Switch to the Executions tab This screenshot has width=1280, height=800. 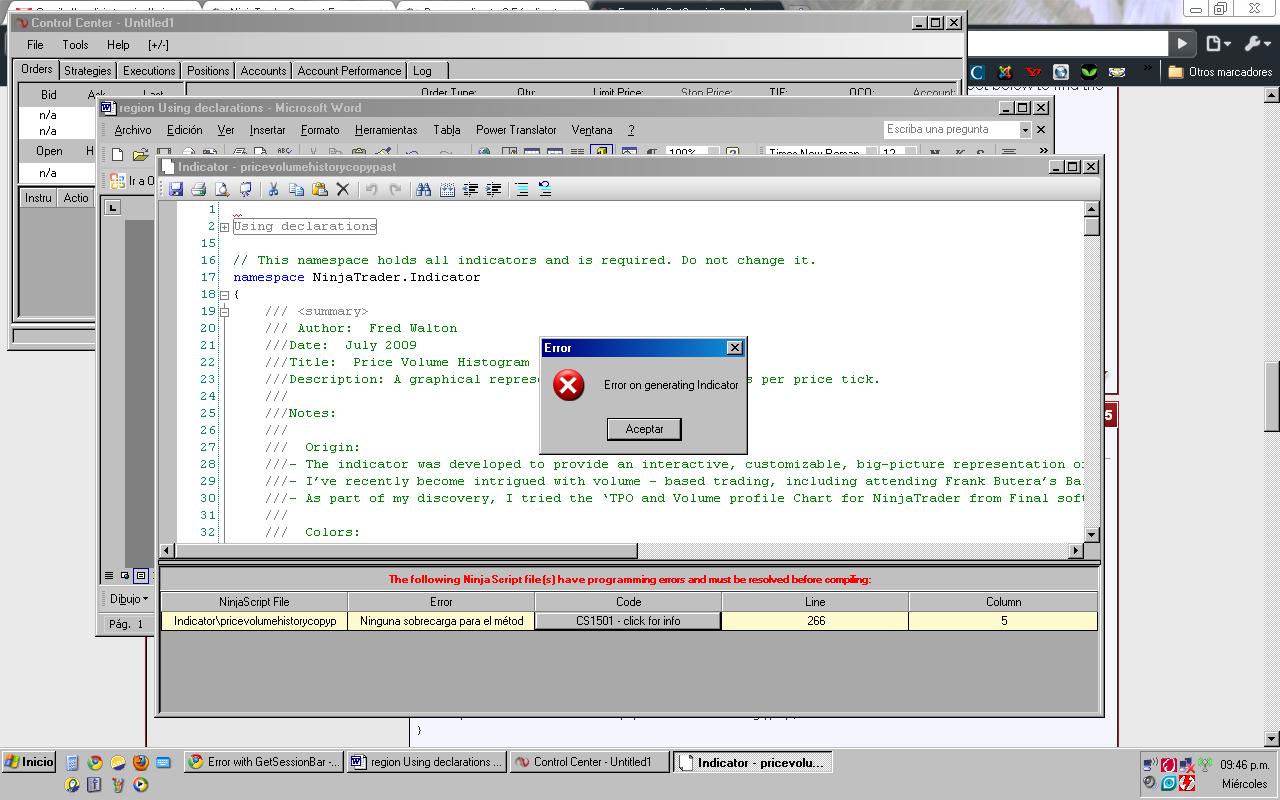[149, 71]
